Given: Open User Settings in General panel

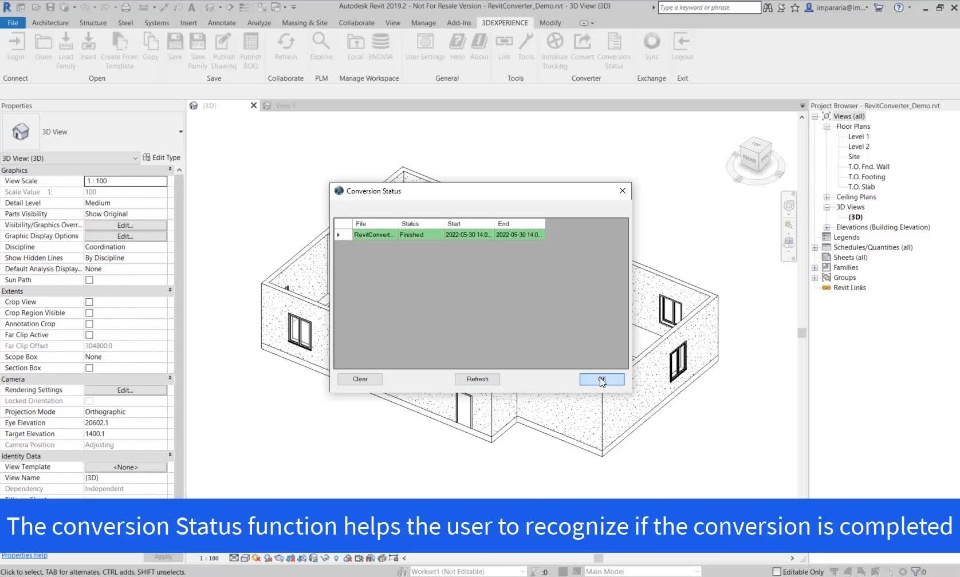Looking at the screenshot, I should tap(425, 47).
